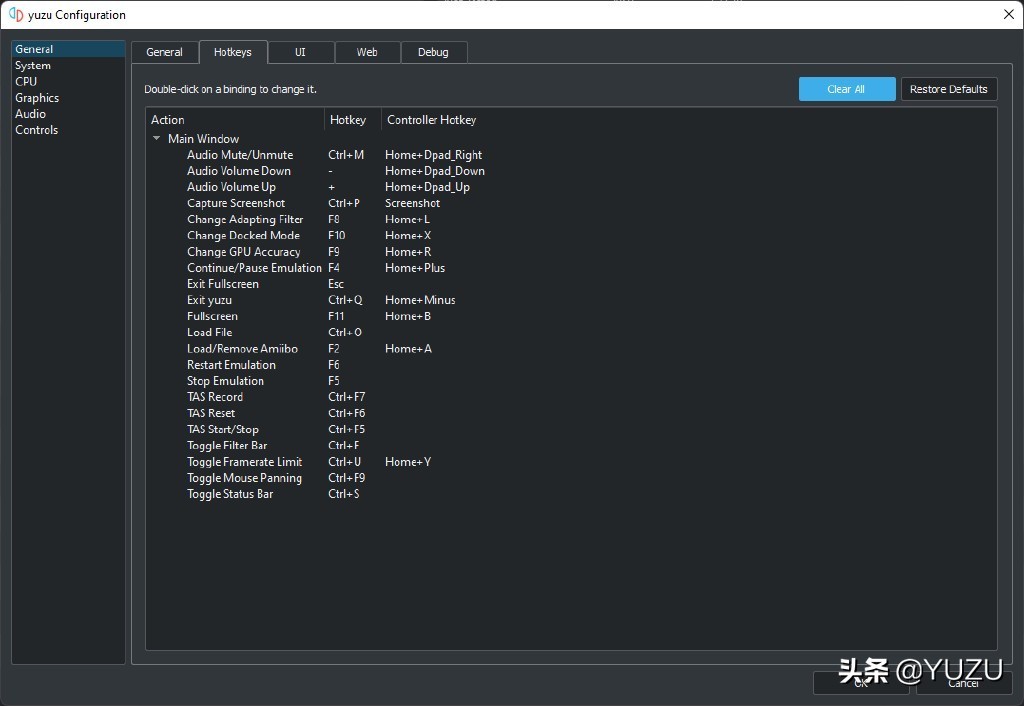This screenshot has height=706, width=1024.
Task: Select the Hotkeys tab
Action: pos(233,52)
